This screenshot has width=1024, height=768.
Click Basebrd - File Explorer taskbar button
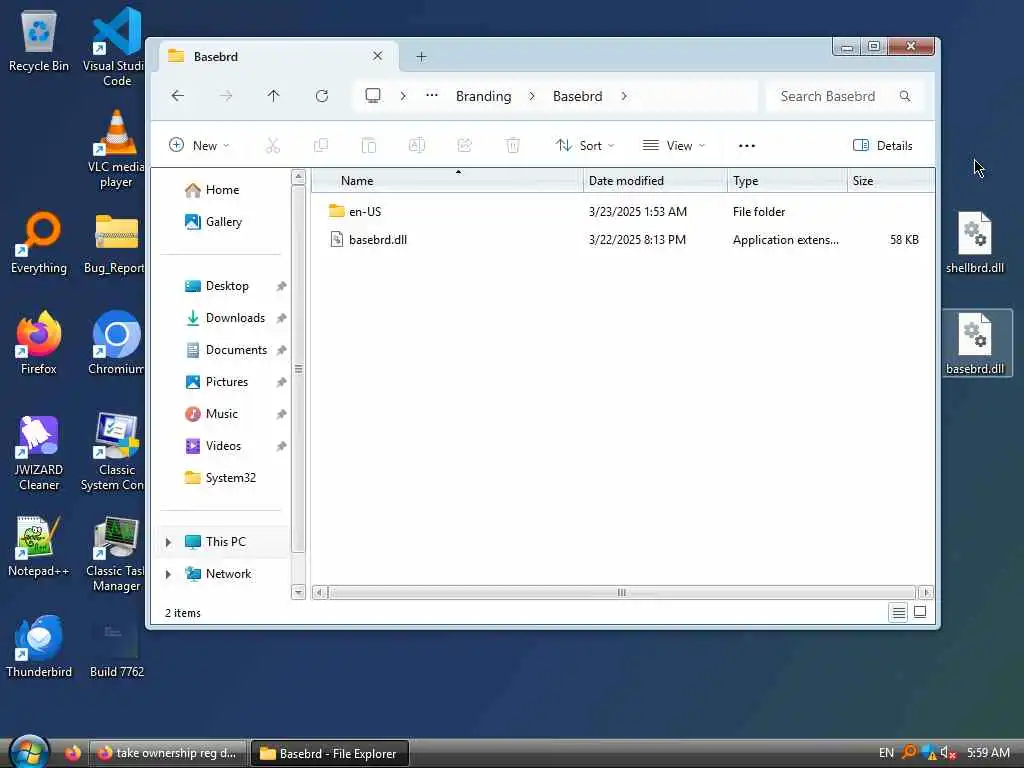(330, 754)
